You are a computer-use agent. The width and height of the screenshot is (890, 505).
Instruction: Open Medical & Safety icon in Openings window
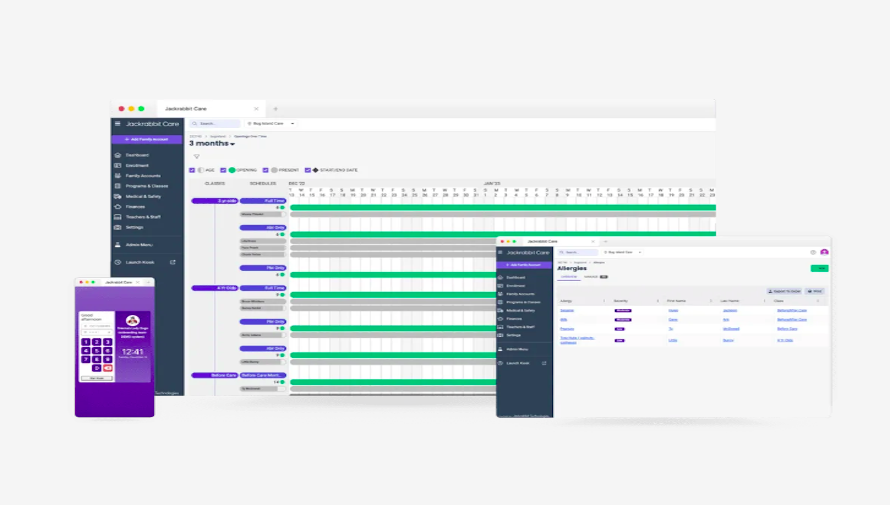(117, 196)
